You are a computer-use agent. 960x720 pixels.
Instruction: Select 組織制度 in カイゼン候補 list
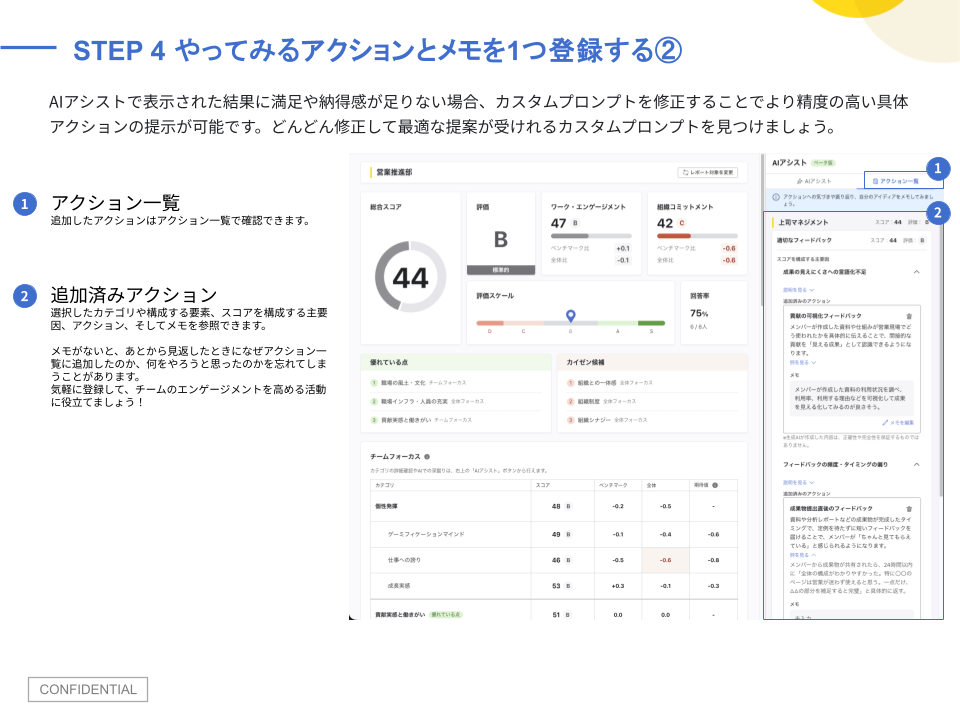pyautogui.click(x=588, y=402)
